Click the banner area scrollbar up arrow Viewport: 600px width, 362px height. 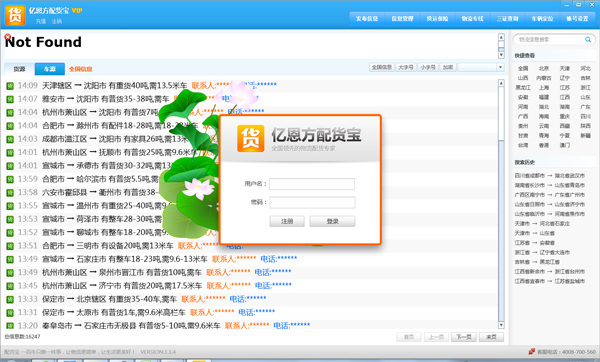click(x=501, y=37)
